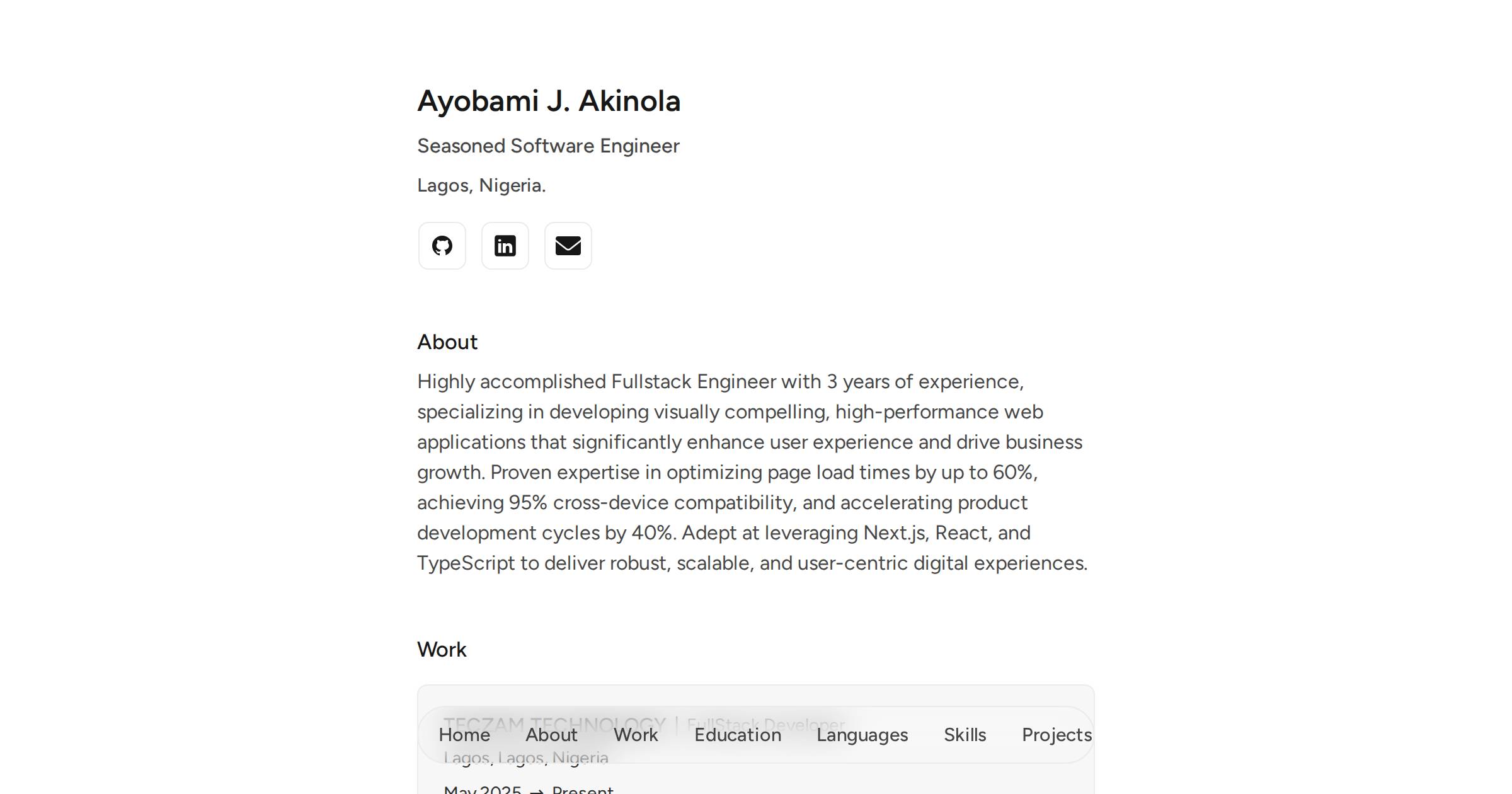Open the LinkedIn profile icon
The image size is (1512, 794).
tap(505, 246)
